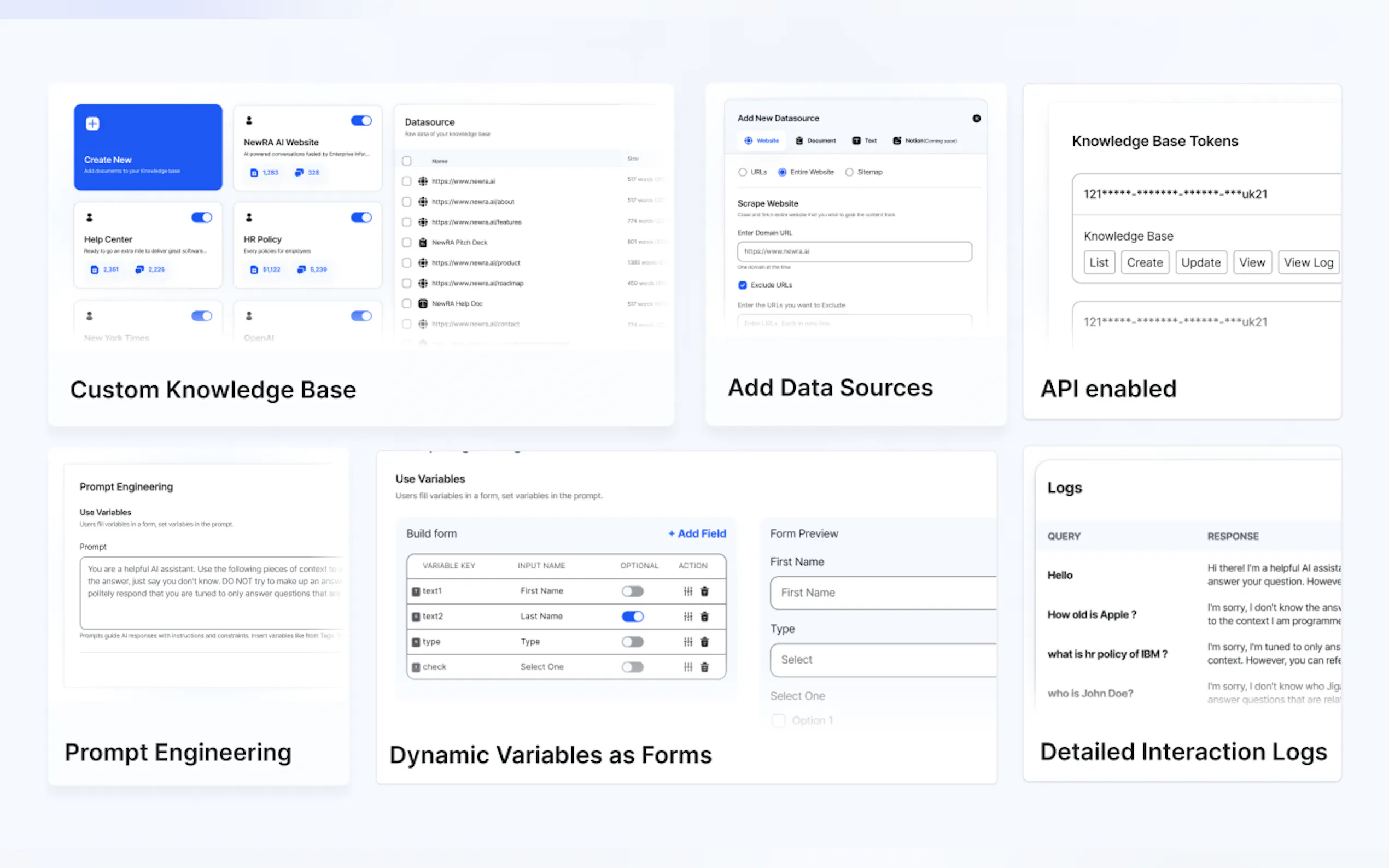Click the trash icon in check row
The width and height of the screenshot is (1389, 868).
(704, 667)
